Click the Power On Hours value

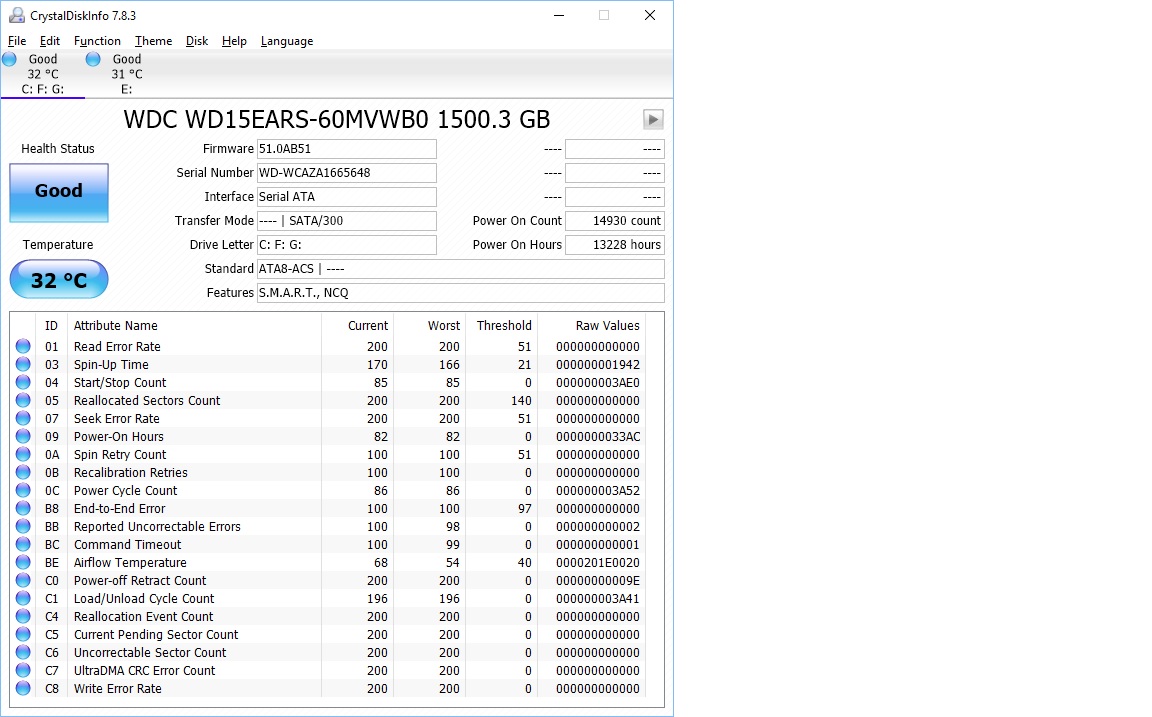tap(614, 245)
